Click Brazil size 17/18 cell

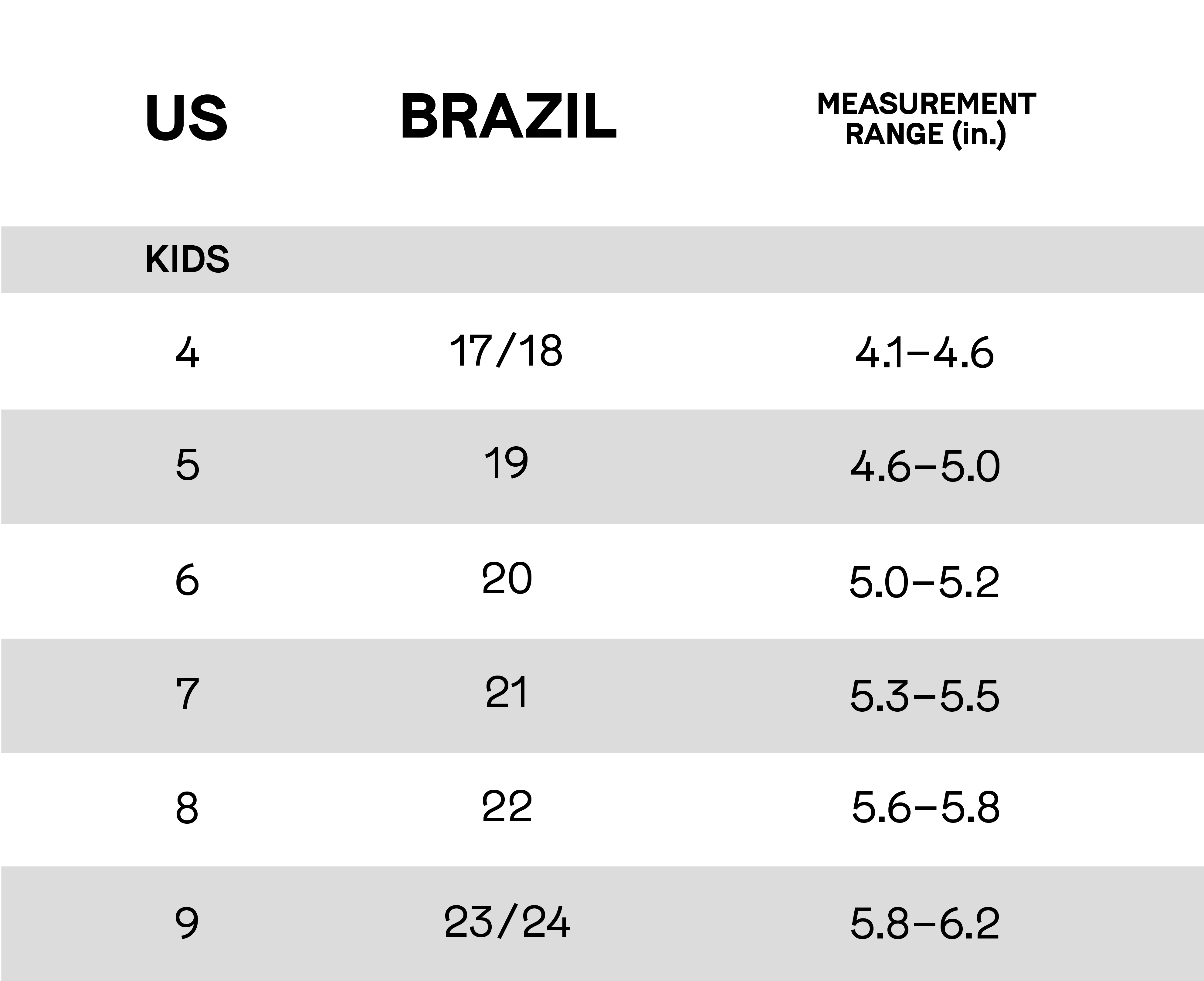[x=506, y=350]
